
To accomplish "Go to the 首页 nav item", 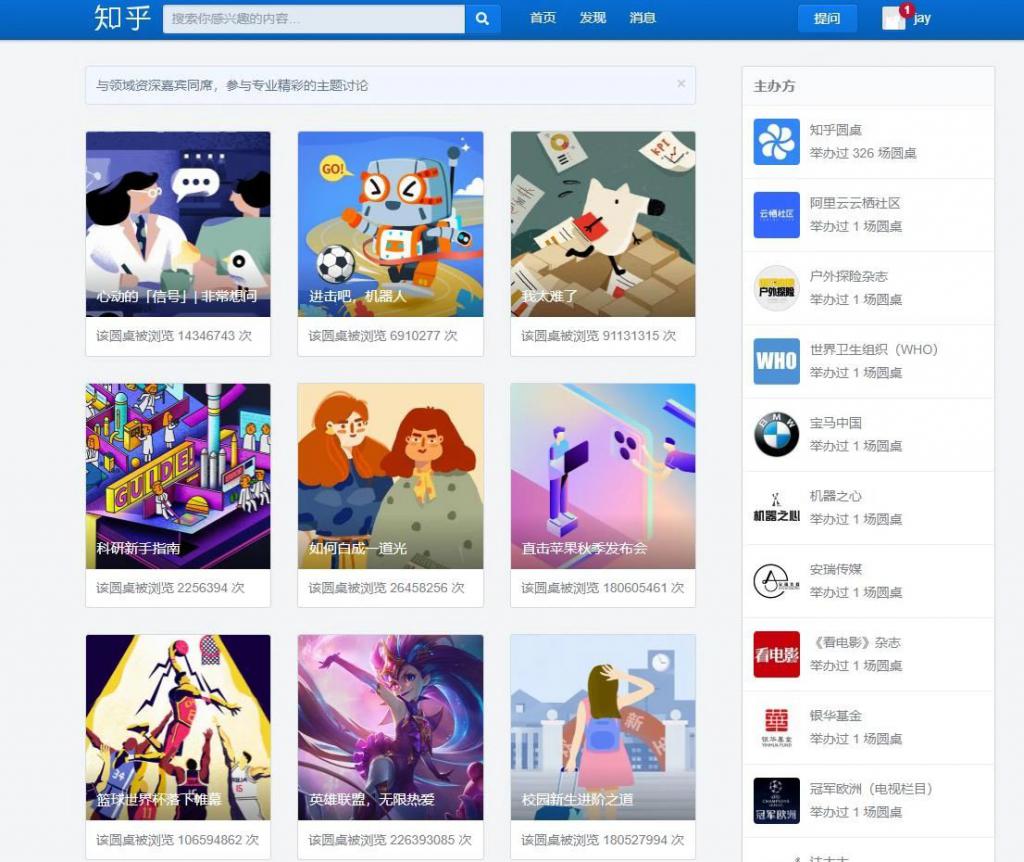I will (543, 18).
